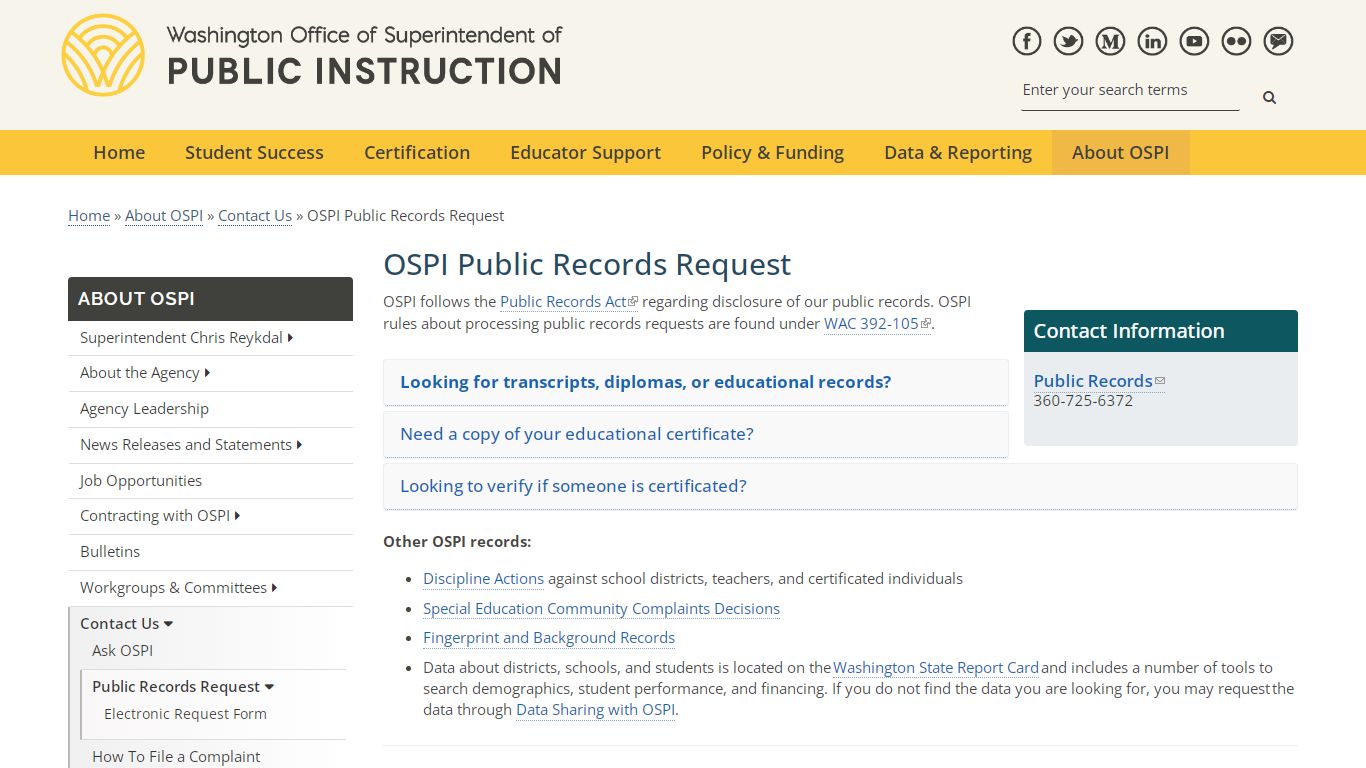Open the Flickr icon in header
Screen dimensions: 1366x768
(1236, 41)
